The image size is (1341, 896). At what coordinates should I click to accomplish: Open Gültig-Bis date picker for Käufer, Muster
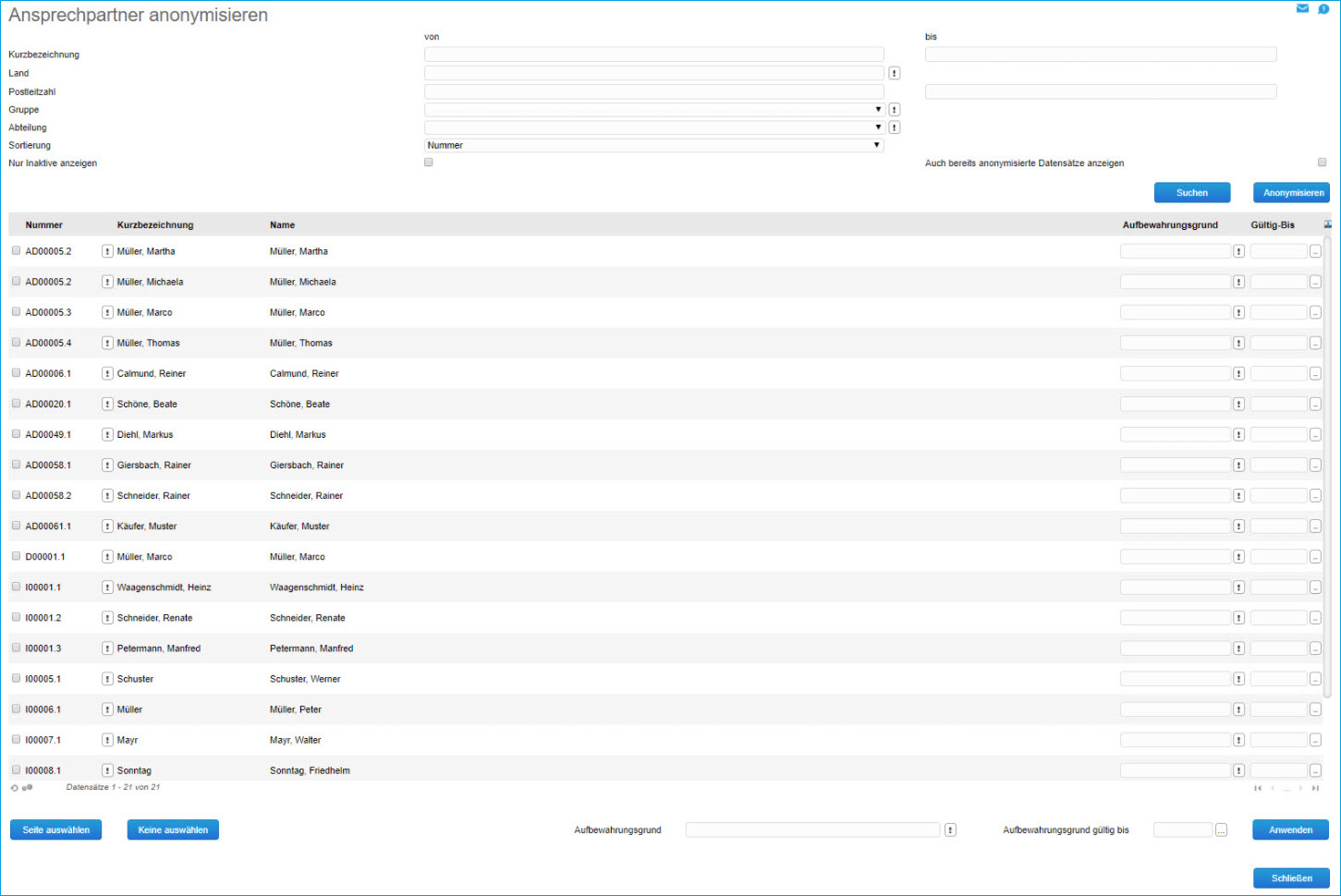click(x=1315, y=527)
